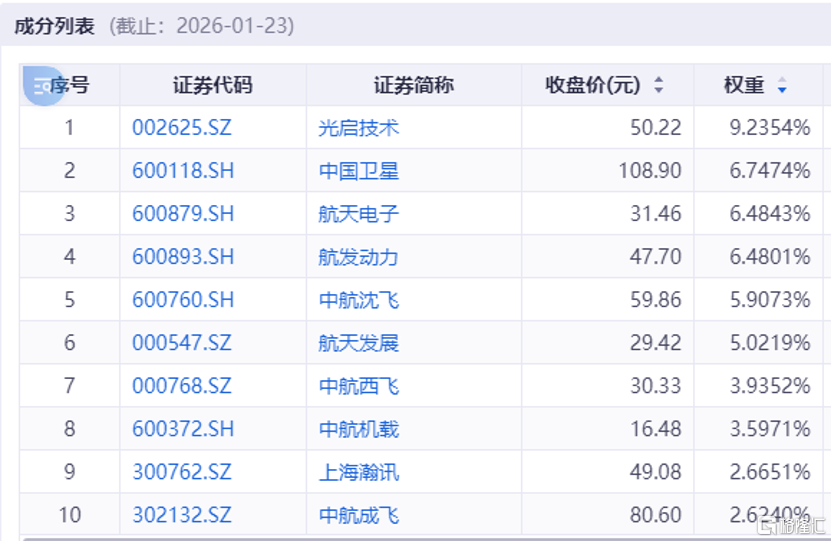This screenshot has width=832, height=542.
Task: Select weight value 9.2354%
Action: 770,128
